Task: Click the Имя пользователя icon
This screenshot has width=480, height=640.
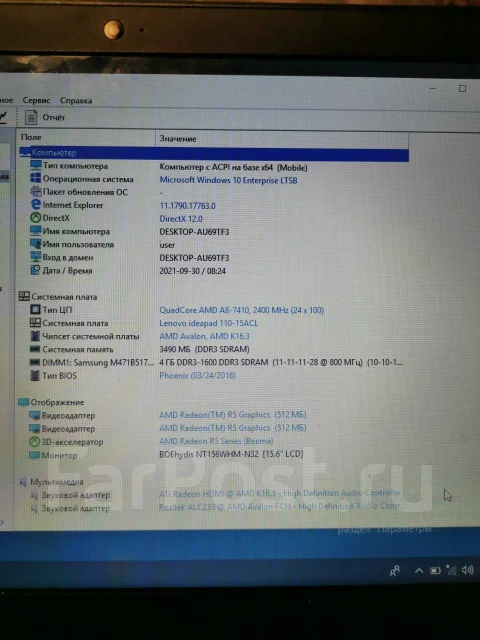Action: pos(36,244)
